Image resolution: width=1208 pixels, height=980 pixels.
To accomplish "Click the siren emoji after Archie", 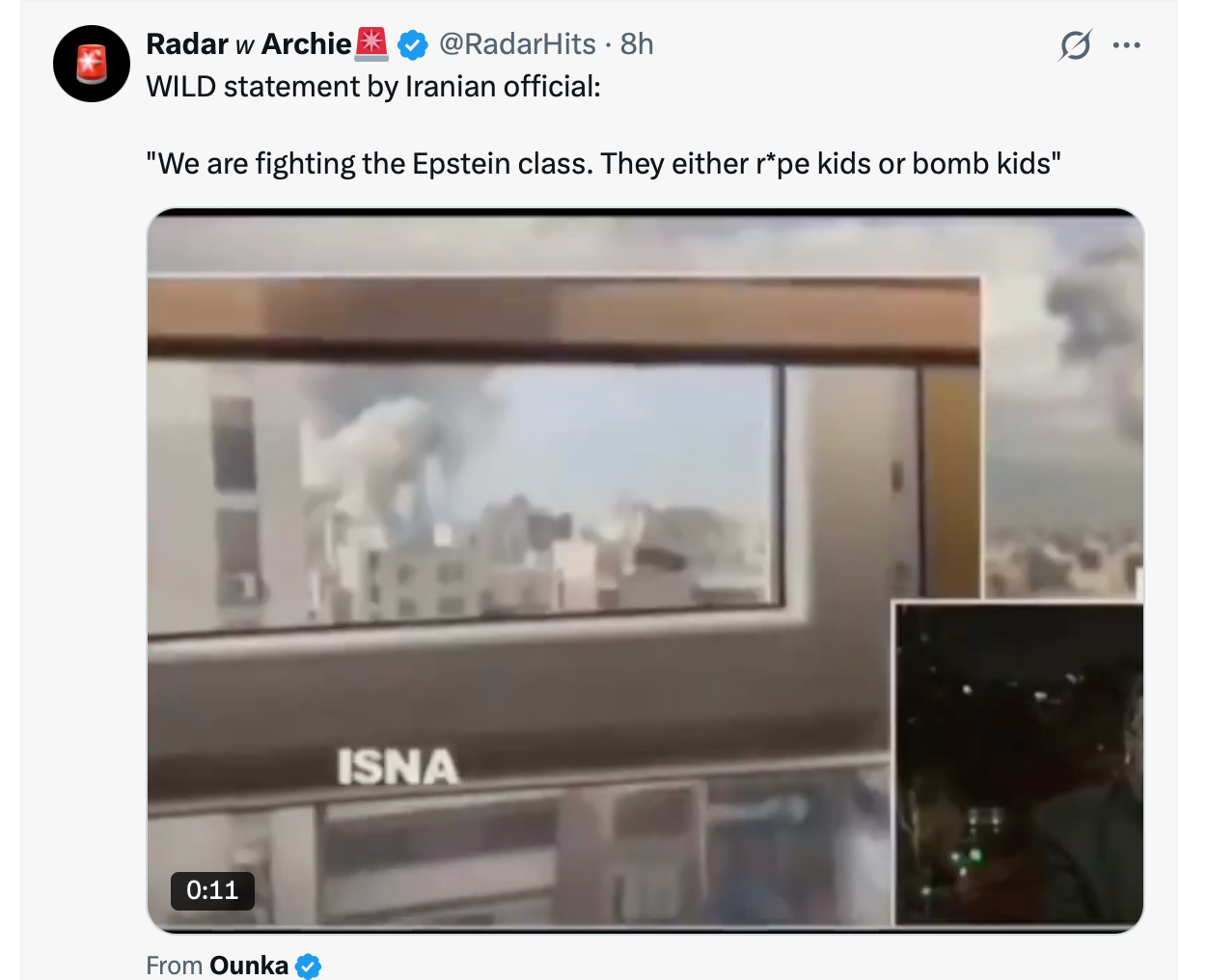I will coord(372,43).
